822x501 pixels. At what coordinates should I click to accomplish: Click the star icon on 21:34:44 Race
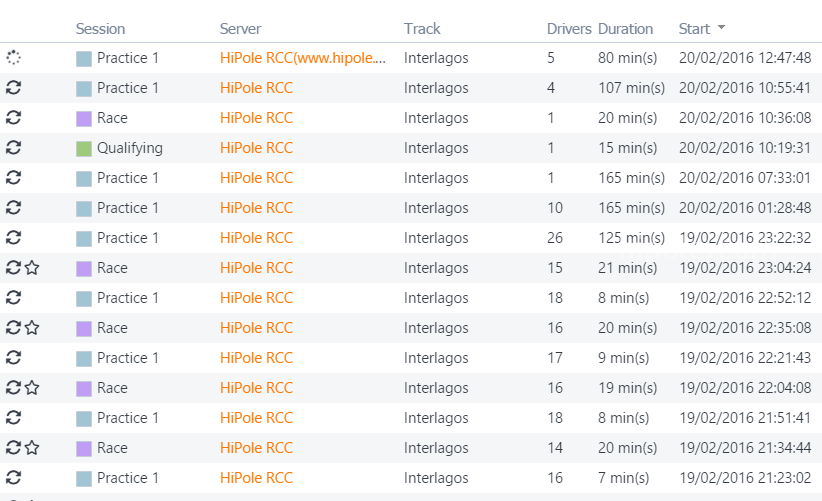coord(33,448)
